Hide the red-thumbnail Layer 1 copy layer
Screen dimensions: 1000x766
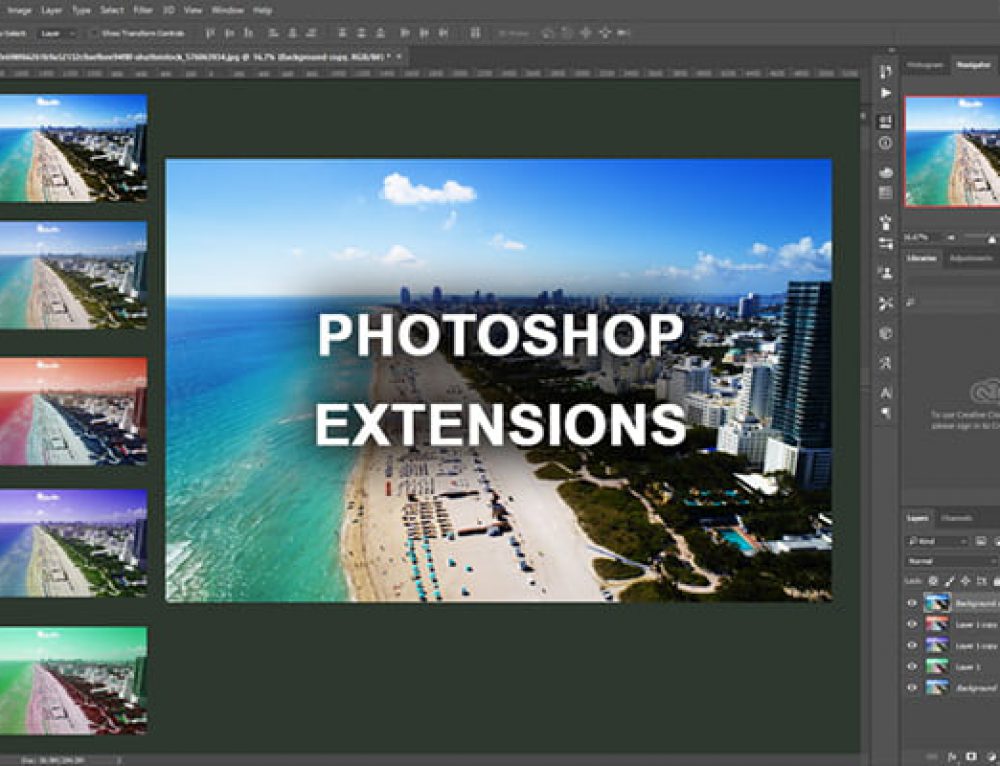(x=912, y=624)
